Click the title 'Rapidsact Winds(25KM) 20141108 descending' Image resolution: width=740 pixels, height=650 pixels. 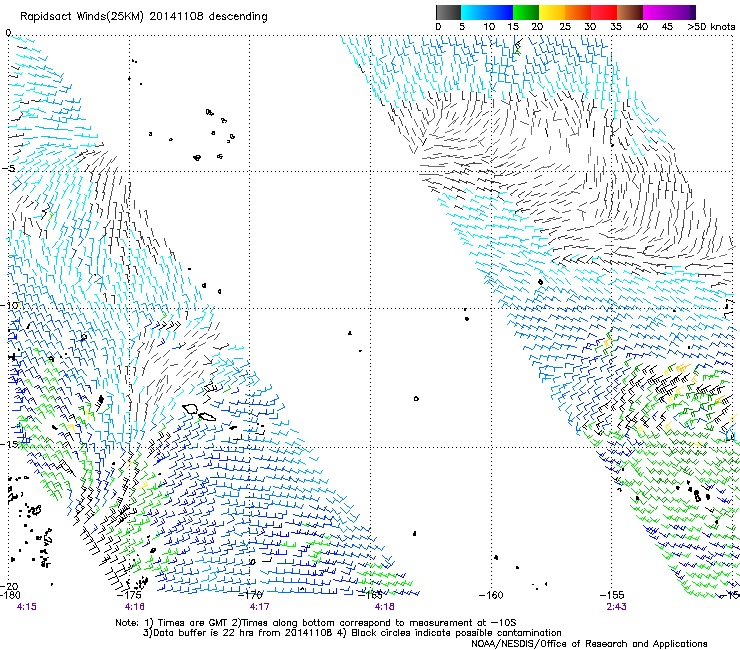(x=143, y=17)
